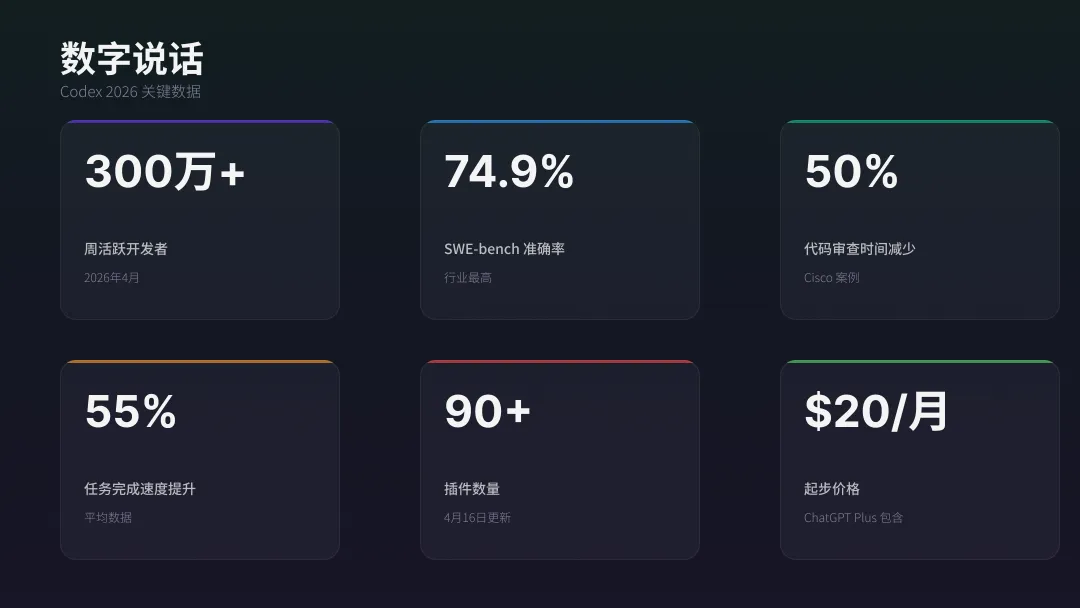
Task: Select the 74.9% statistic number
Action: (x=509, y=172)
